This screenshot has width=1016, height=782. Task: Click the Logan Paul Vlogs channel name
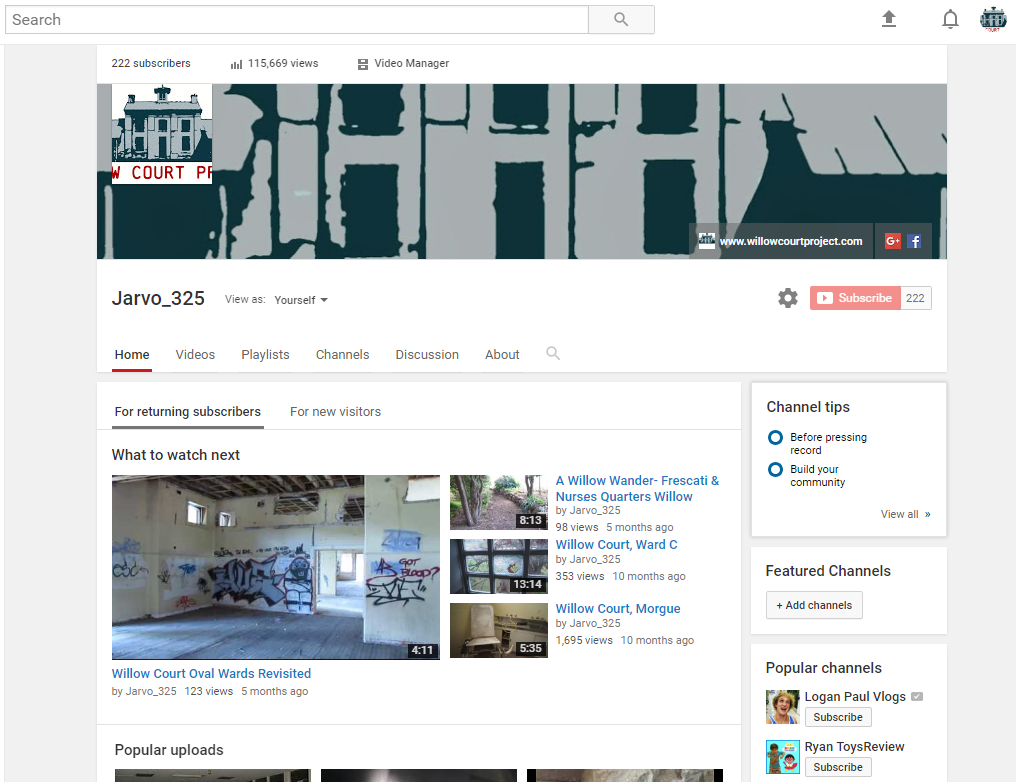click(x=855, y=696)
